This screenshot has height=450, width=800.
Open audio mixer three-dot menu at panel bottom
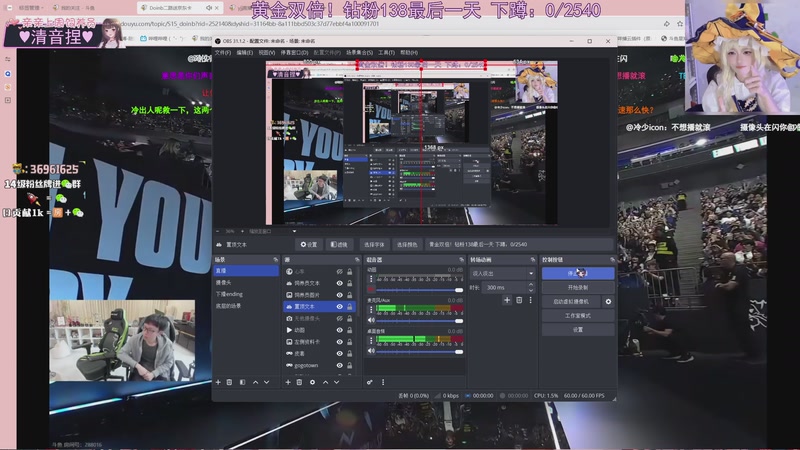[x=383, y=382]
